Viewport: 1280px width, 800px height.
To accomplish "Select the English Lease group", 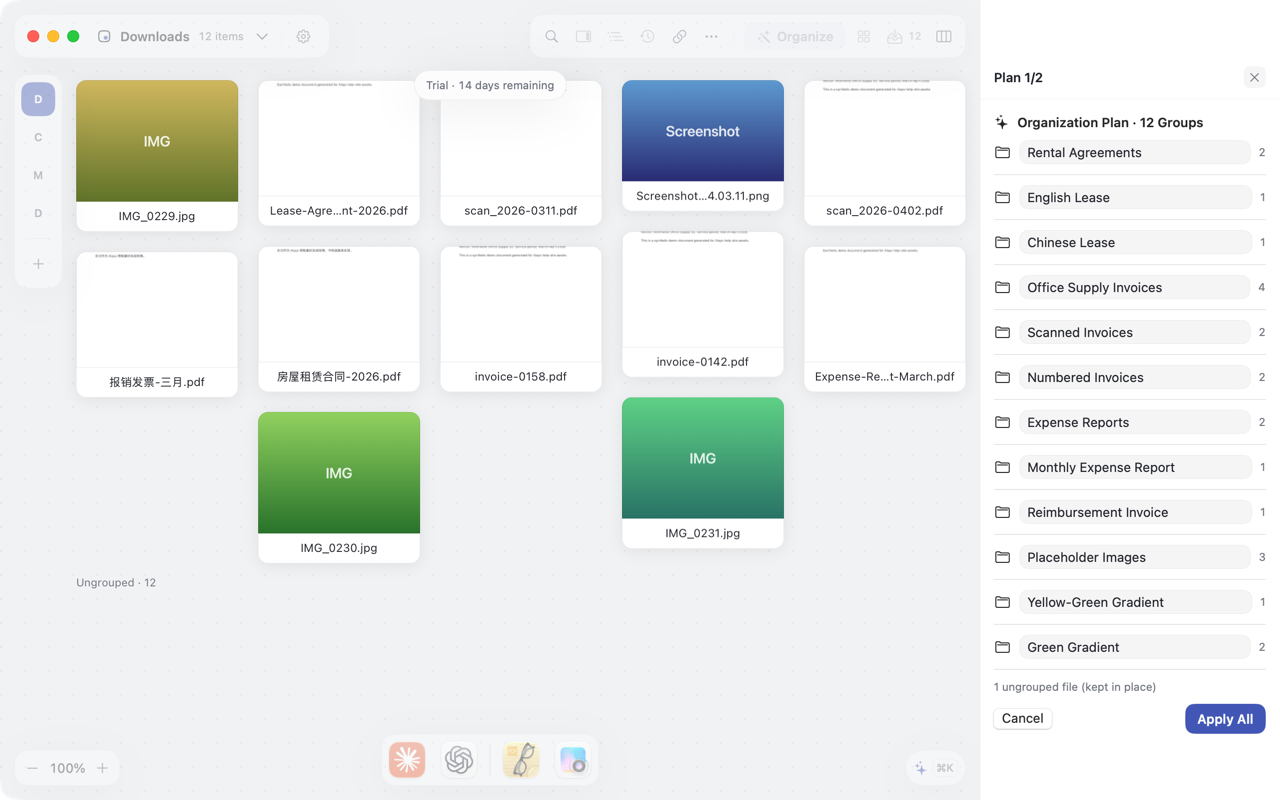I will coord(1134,197).
